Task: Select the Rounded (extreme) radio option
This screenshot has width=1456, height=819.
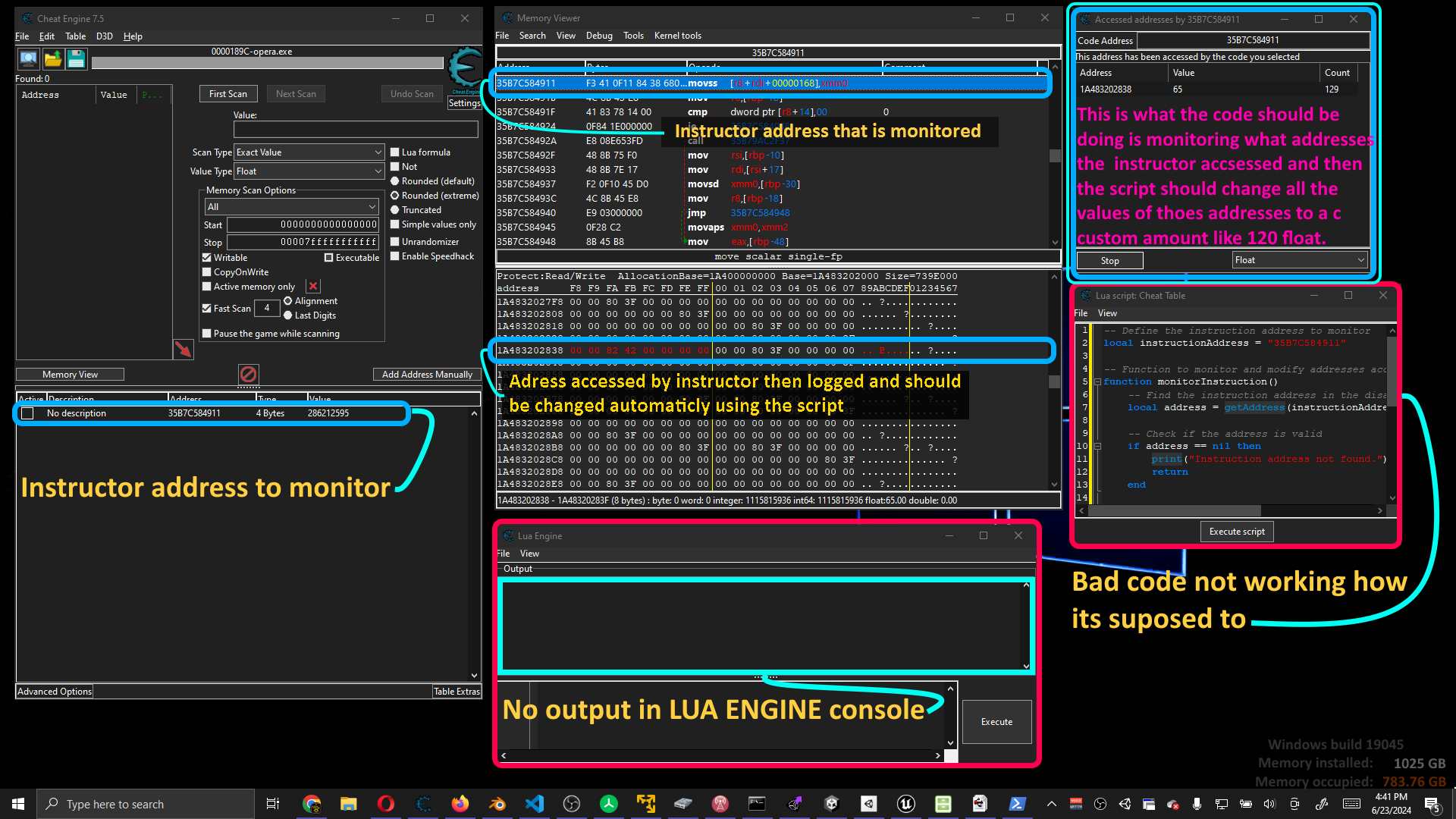Action: click(x=395, y=195)
